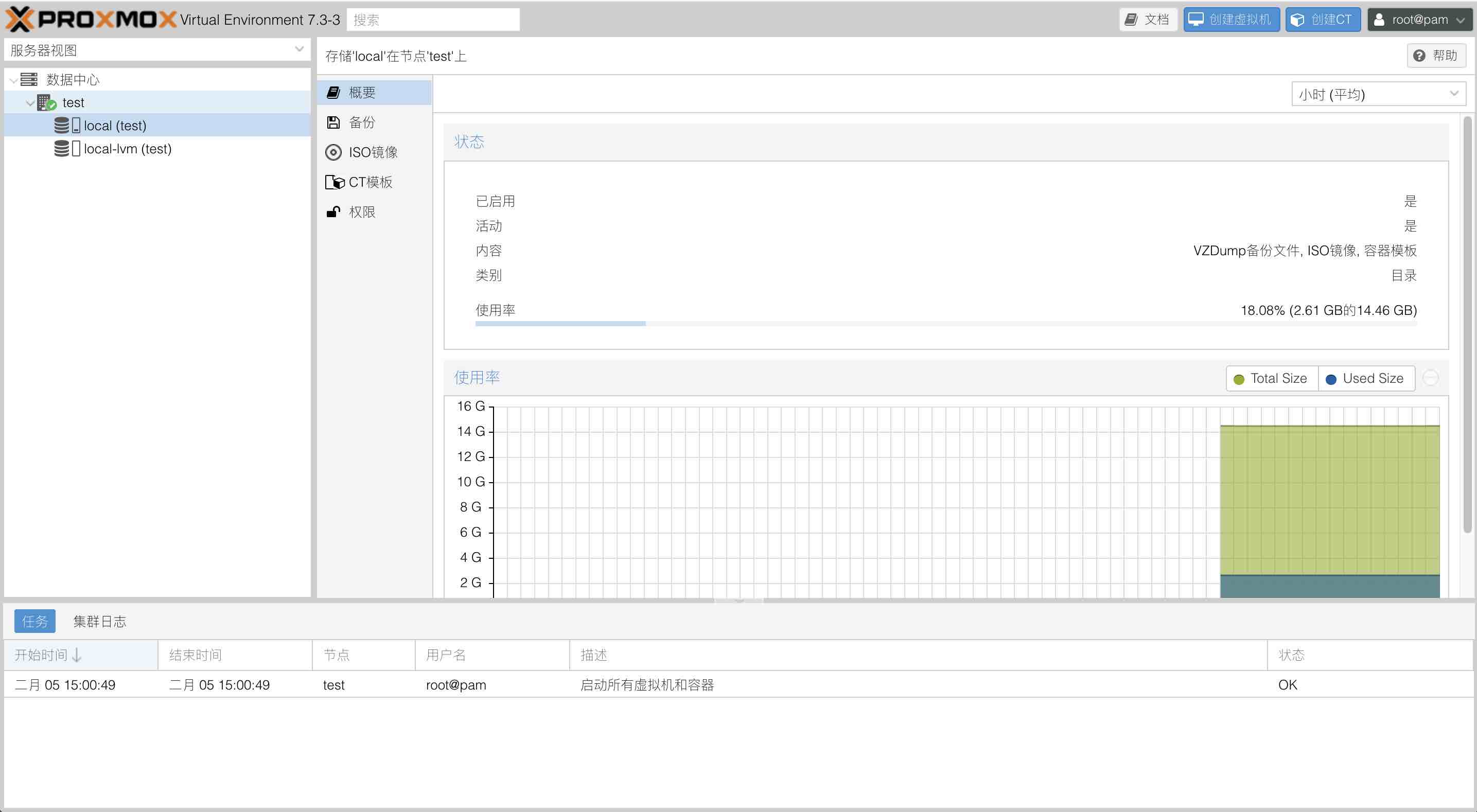Image resolution: width=1477 pixels, height=812 pixels.
Task: Open the 小时 (平均) timeframe dropdown
Action: tap(1377, 94)
